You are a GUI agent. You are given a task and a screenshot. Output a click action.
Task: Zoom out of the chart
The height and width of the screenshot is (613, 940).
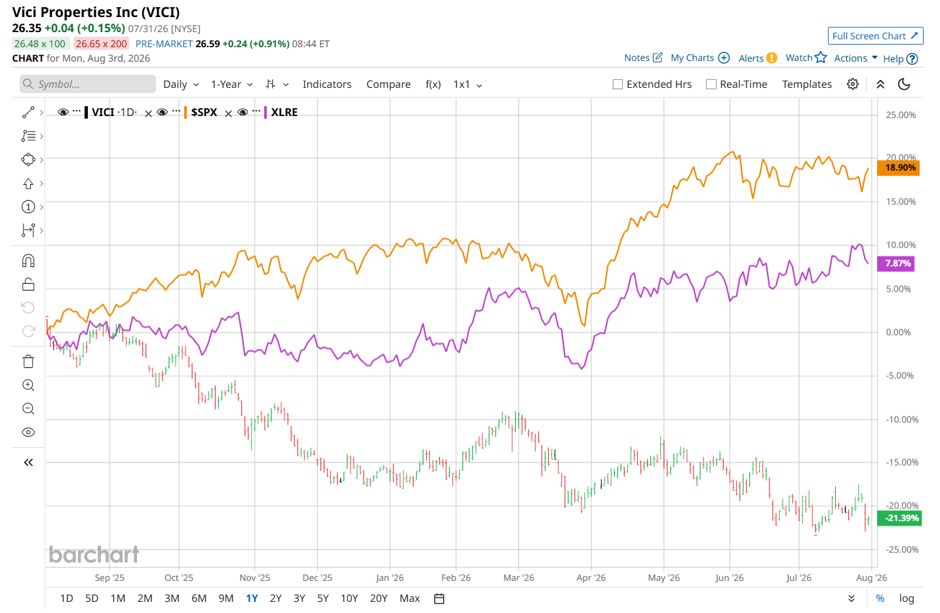[28, 409]
